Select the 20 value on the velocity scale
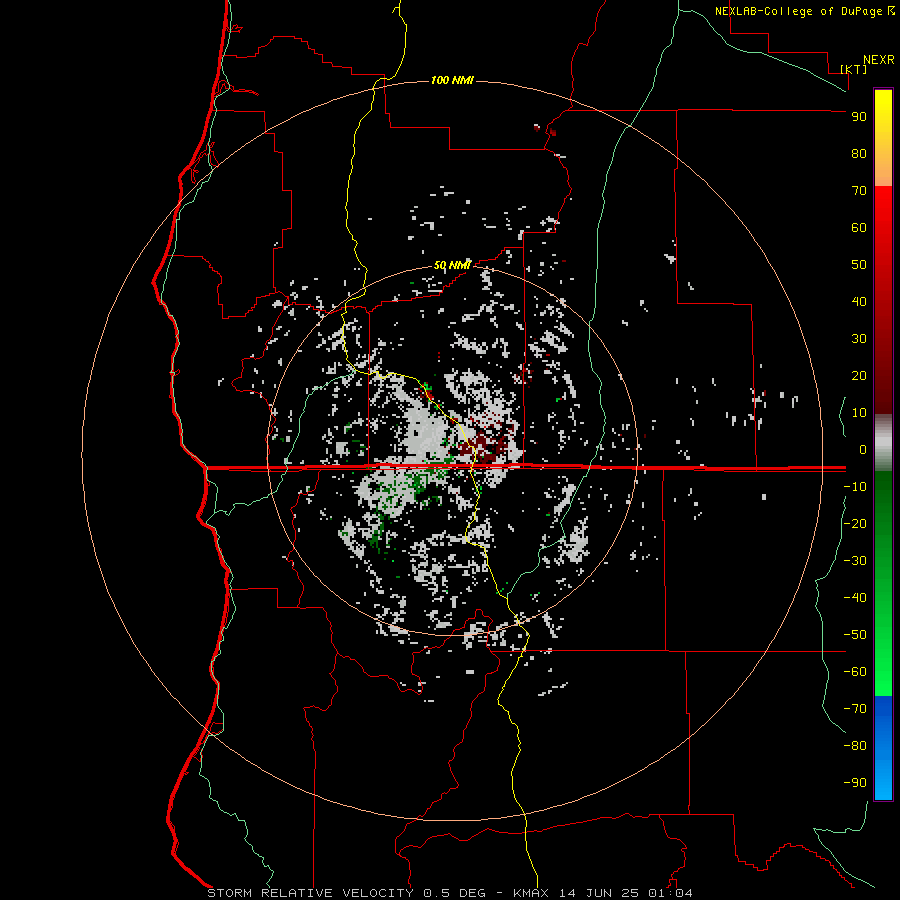 click(859, 375)
